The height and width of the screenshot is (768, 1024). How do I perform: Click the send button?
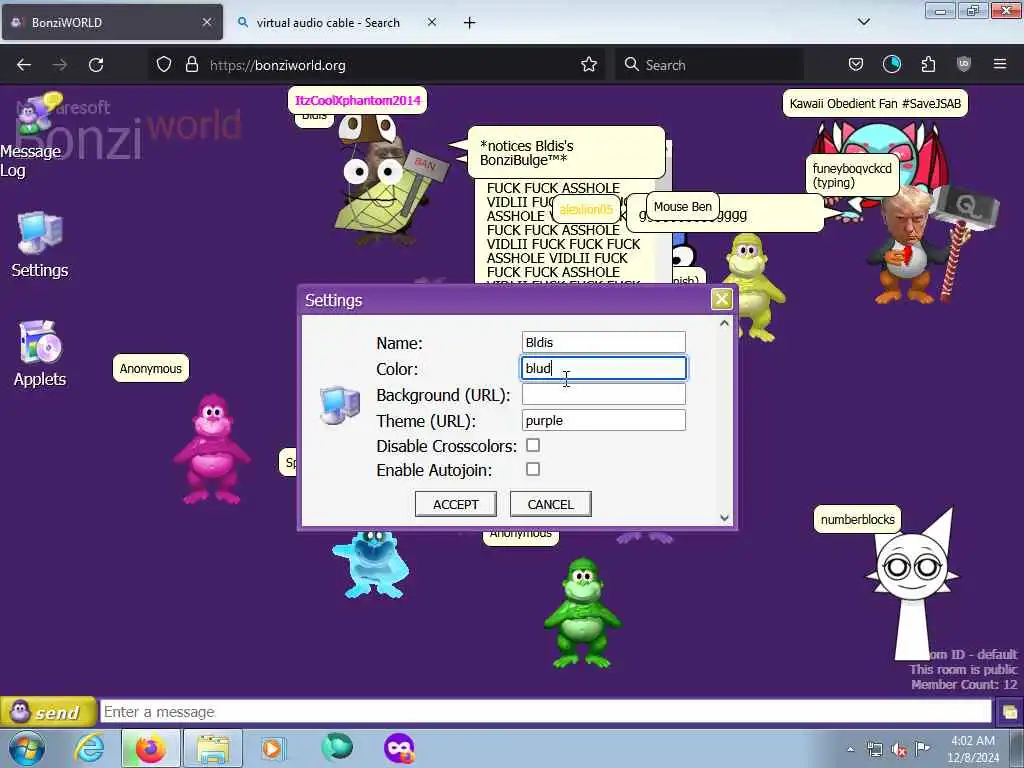[48, 712]
